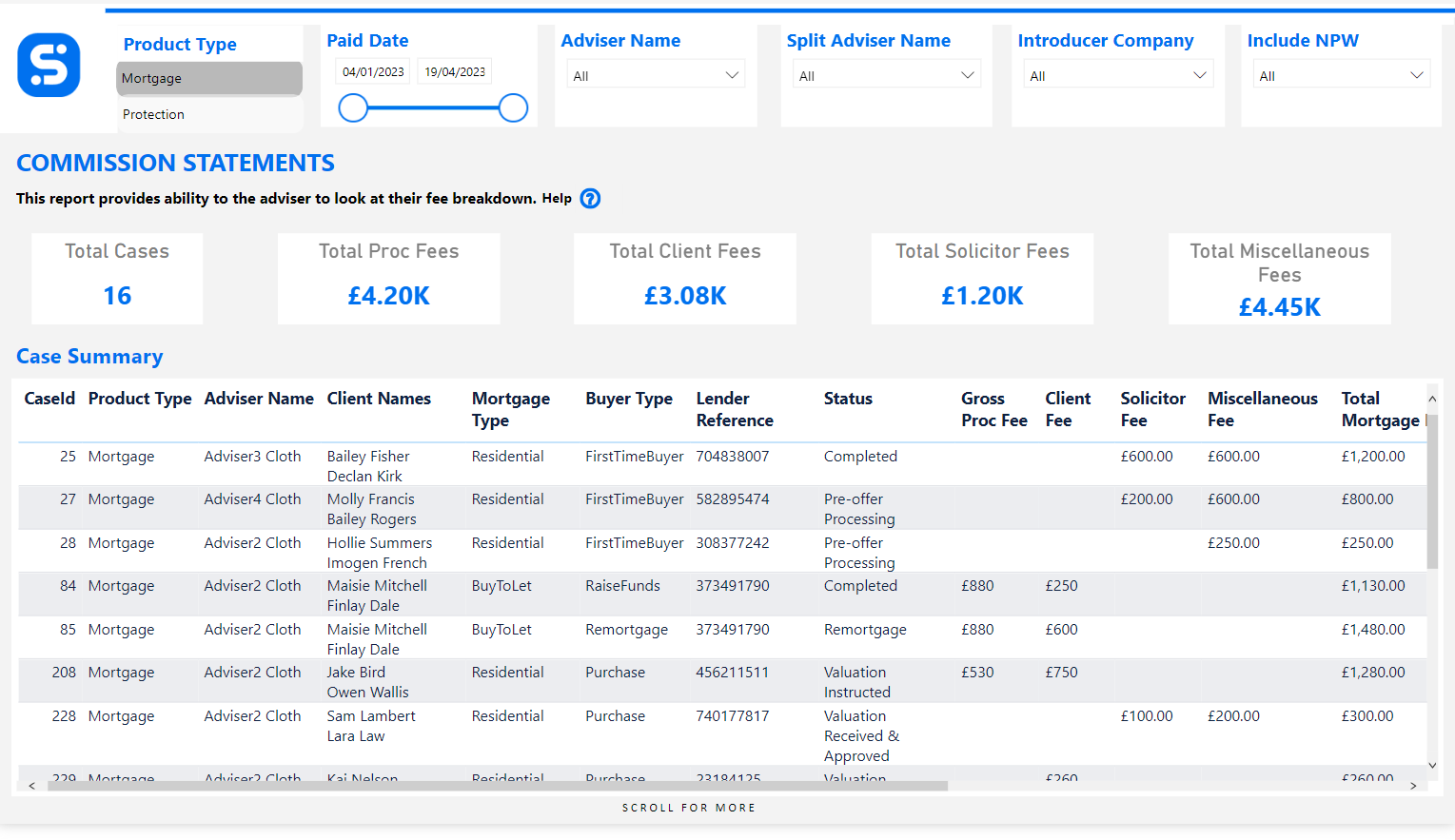Sort by the Client Names column header
Image resolution: width=1455 pixels, height=840 pixels.
coord(379,399)
